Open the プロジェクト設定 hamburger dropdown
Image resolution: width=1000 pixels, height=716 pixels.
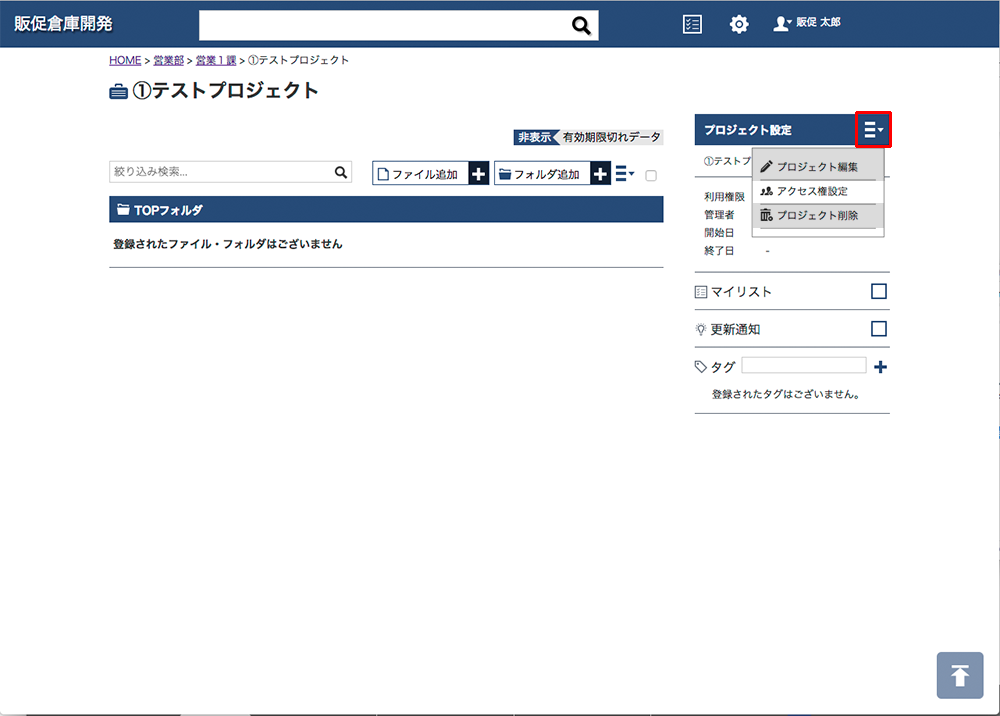pos(873,129)
